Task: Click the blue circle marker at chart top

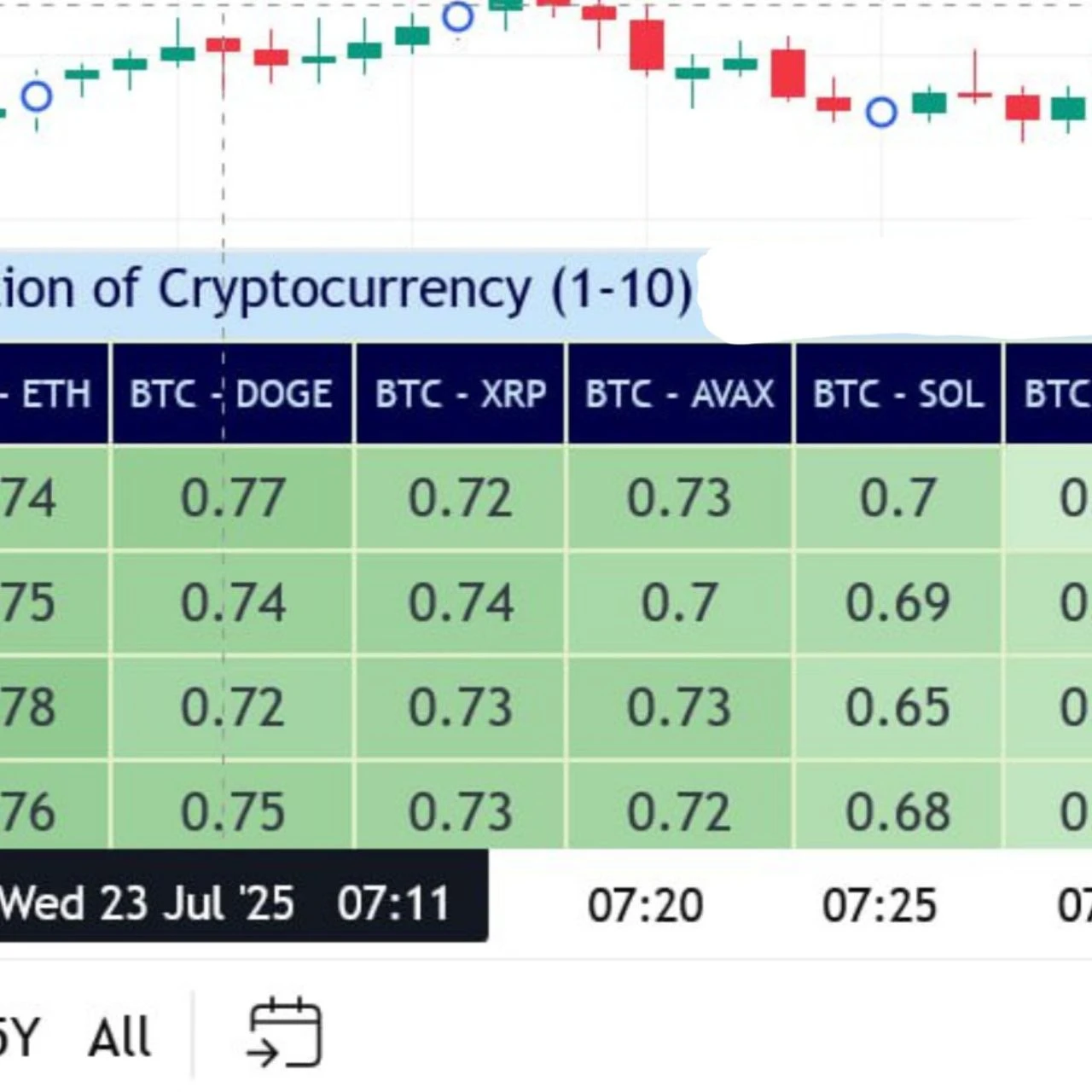Action: pyautogui.click(x=458, y=17)
